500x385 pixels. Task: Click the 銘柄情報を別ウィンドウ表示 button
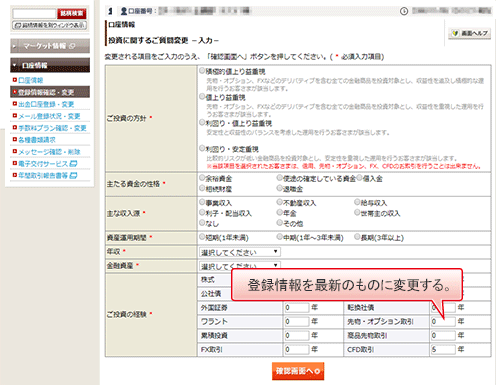coord(50,25)
